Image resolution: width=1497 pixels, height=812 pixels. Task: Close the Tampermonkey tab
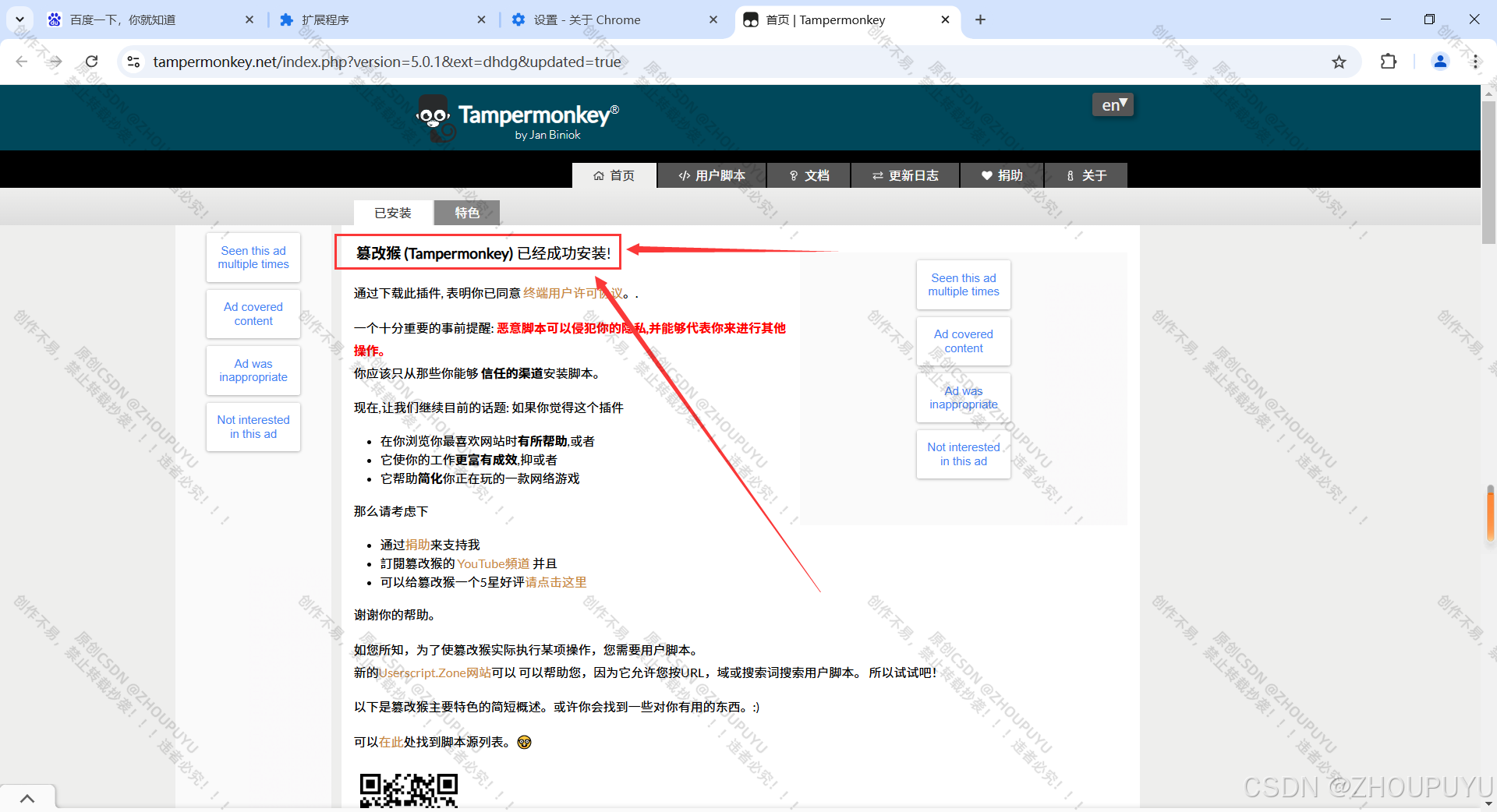(x=945, y=19)
